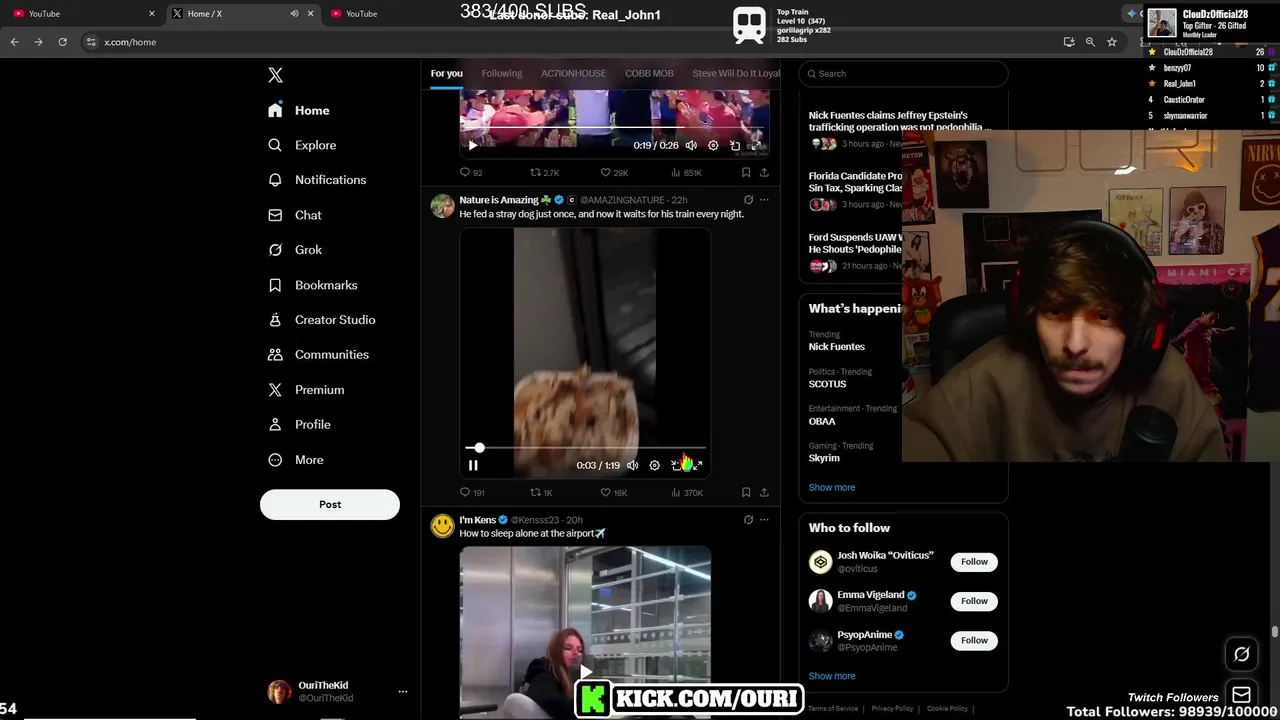Open Grok in the sidebar
The width and height of the screenshot is (1280, 720).
pyautogui.click(x=295, y=250)
